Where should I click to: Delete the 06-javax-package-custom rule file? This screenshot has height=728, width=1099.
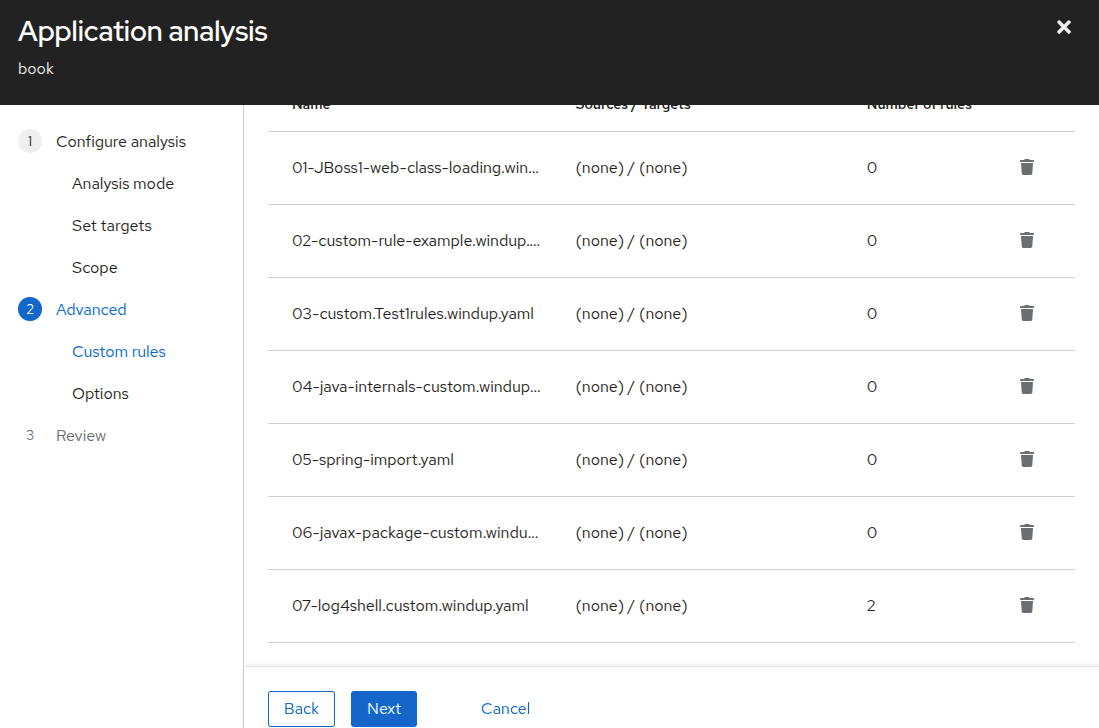[x=1026, y=532]
